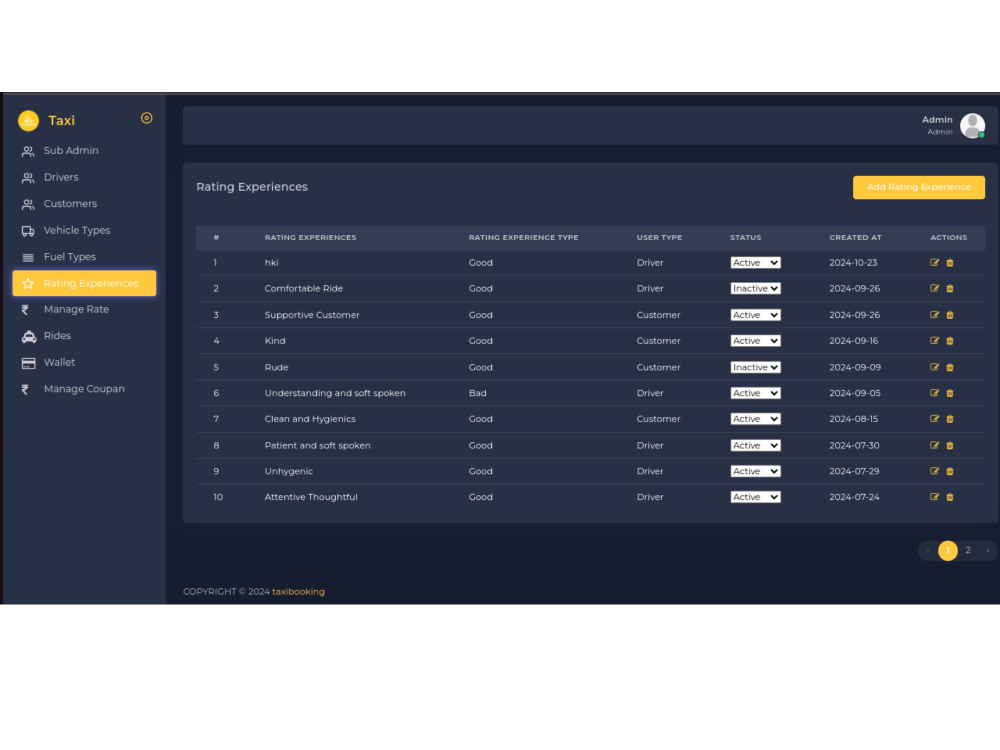The width and height of the screenshot is (1000, 750).
Task: Open status dropdown for Rude
Action: [x=755, y=367]
